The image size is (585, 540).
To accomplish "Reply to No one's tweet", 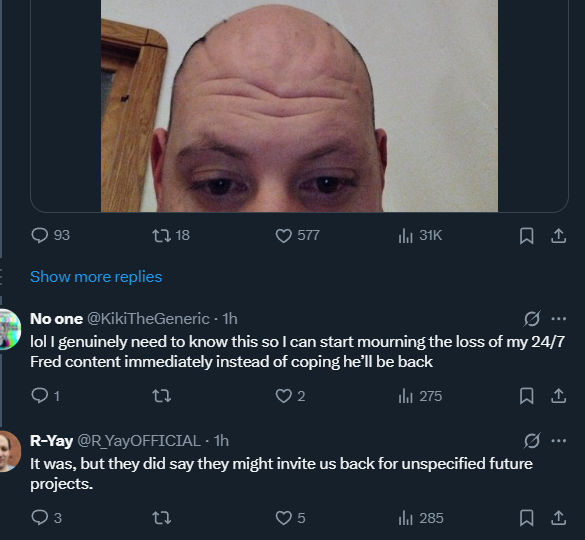I will [x=45, y=396].
